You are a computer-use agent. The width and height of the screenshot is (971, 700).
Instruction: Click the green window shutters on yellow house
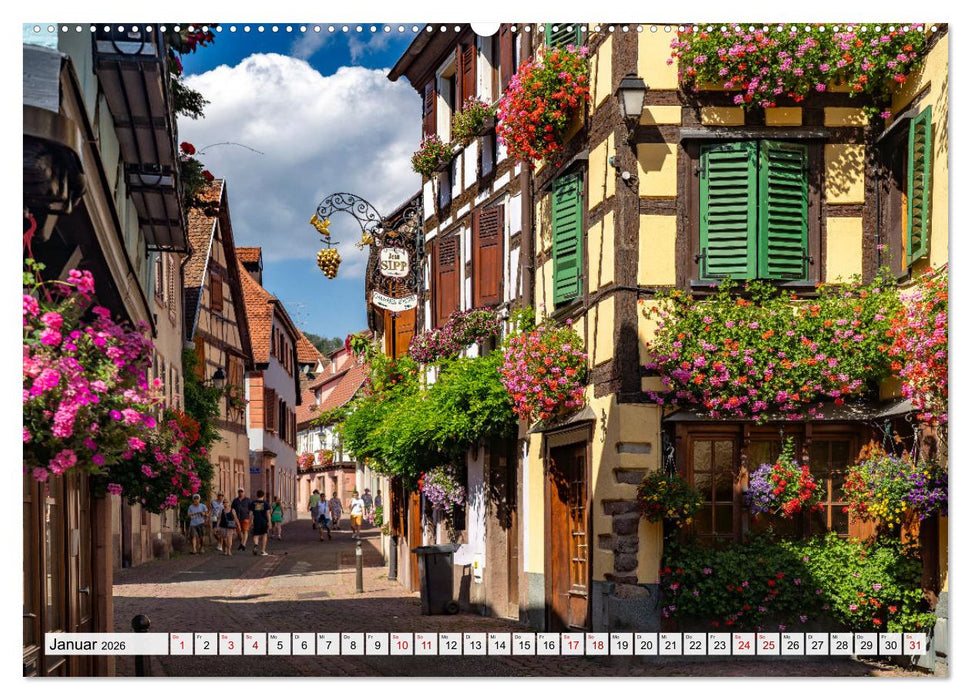pyautogui.click(x=753, y=210)
